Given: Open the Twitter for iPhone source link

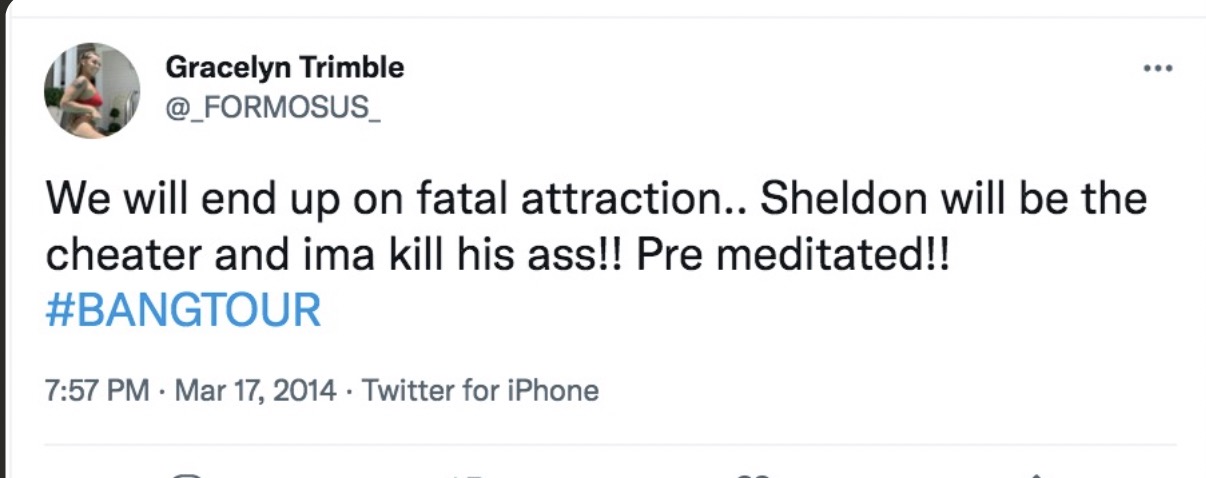Looking at the screenshot, I should pyautogui.click(x=480, y=389).
